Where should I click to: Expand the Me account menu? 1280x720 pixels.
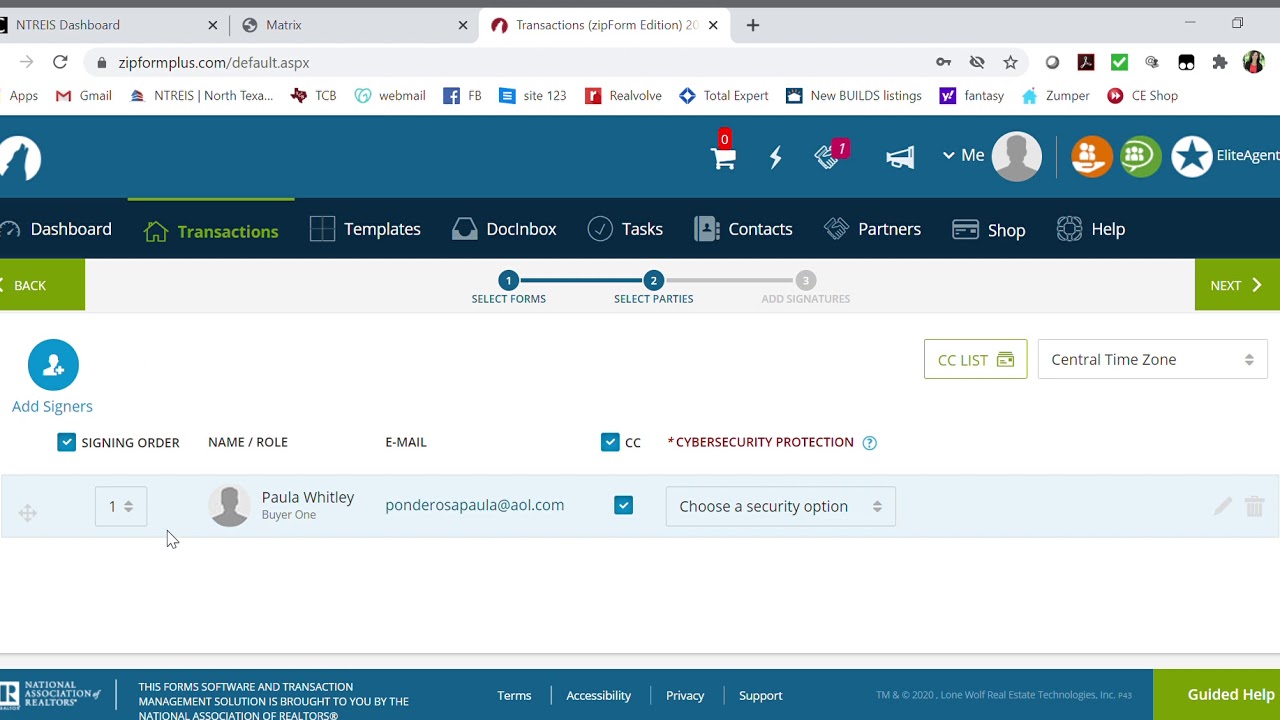tap(963, 156)
